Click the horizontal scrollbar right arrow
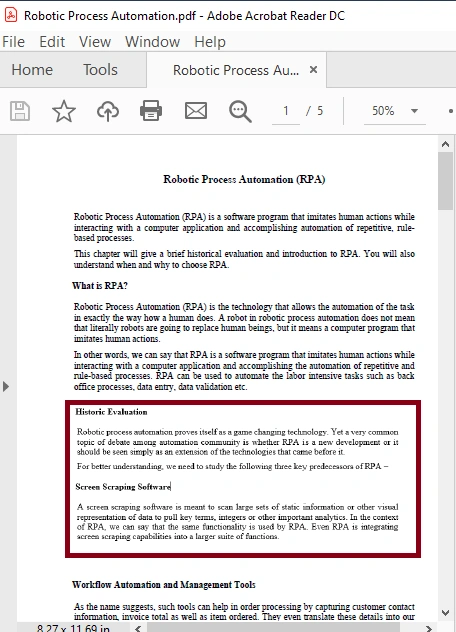The width and height of the screenshot is (456, 632). 429,628
